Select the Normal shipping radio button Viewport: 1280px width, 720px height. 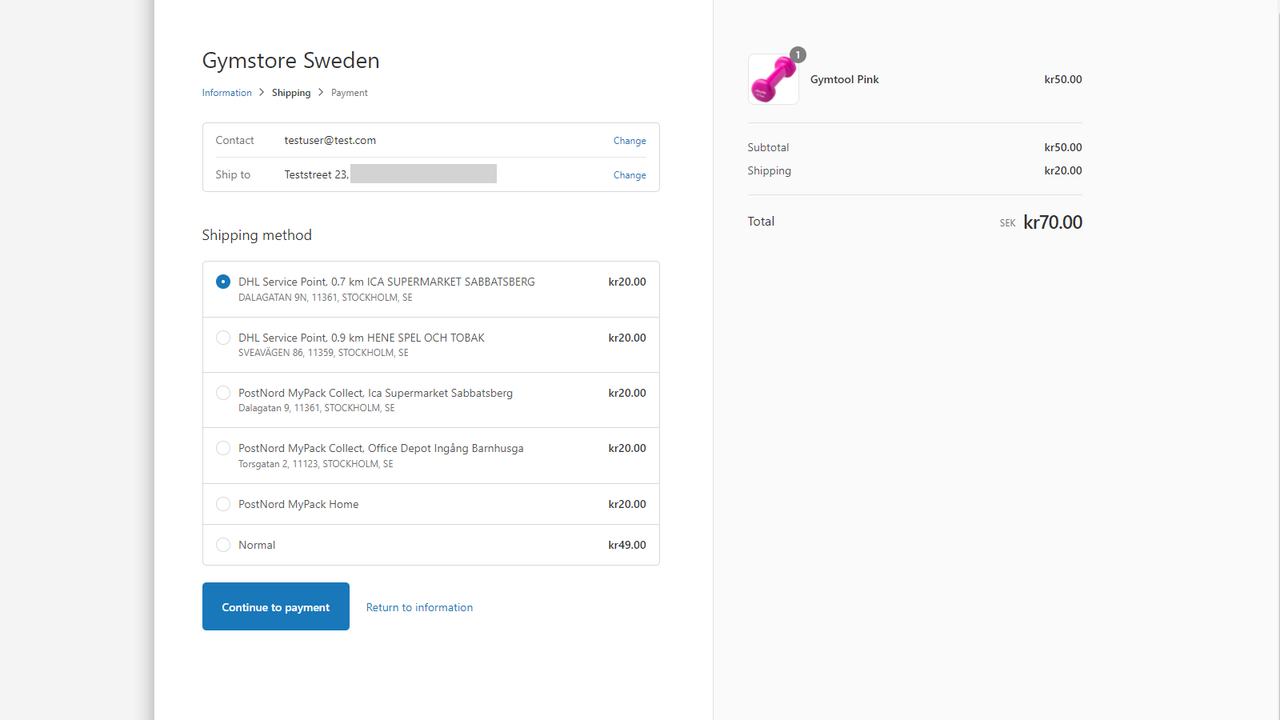(223, 545)
